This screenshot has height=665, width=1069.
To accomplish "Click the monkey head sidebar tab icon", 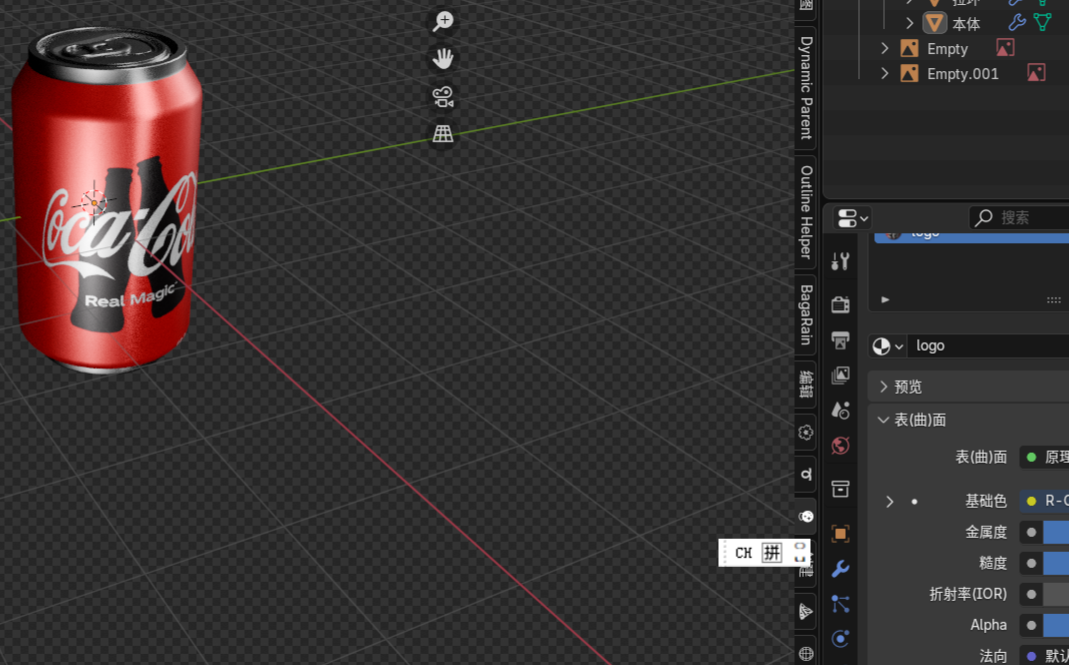I will click(x=806, y=517).
